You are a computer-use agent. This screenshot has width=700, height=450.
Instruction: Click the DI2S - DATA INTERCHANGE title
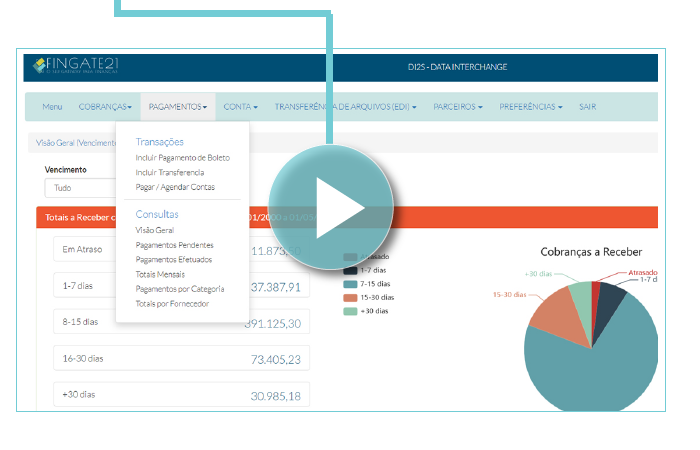tap(458, 67)
